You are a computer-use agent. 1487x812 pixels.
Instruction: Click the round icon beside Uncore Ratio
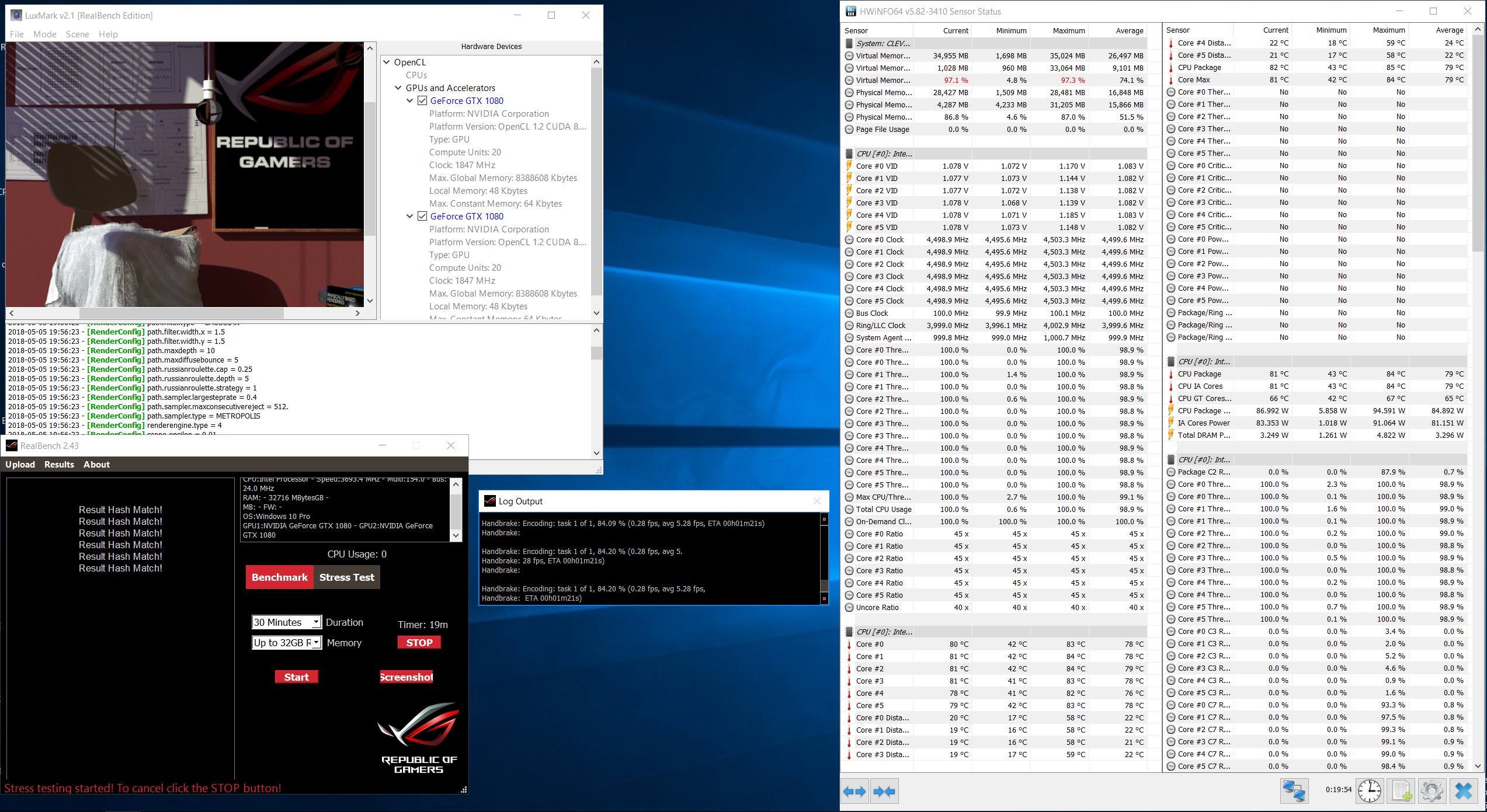click(x=849, y=607)
